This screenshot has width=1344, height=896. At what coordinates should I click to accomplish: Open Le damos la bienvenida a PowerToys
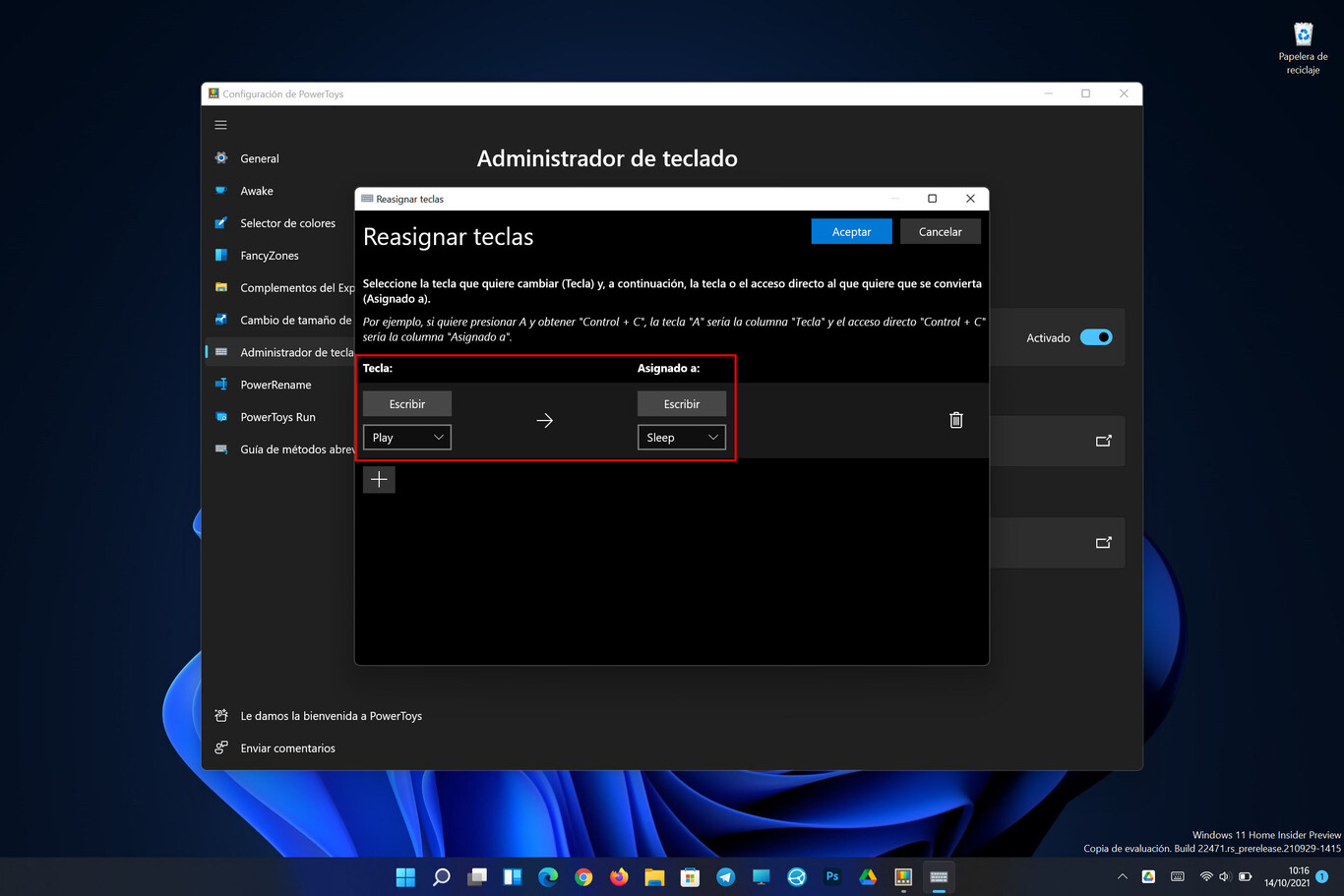[x=332, y=715]
